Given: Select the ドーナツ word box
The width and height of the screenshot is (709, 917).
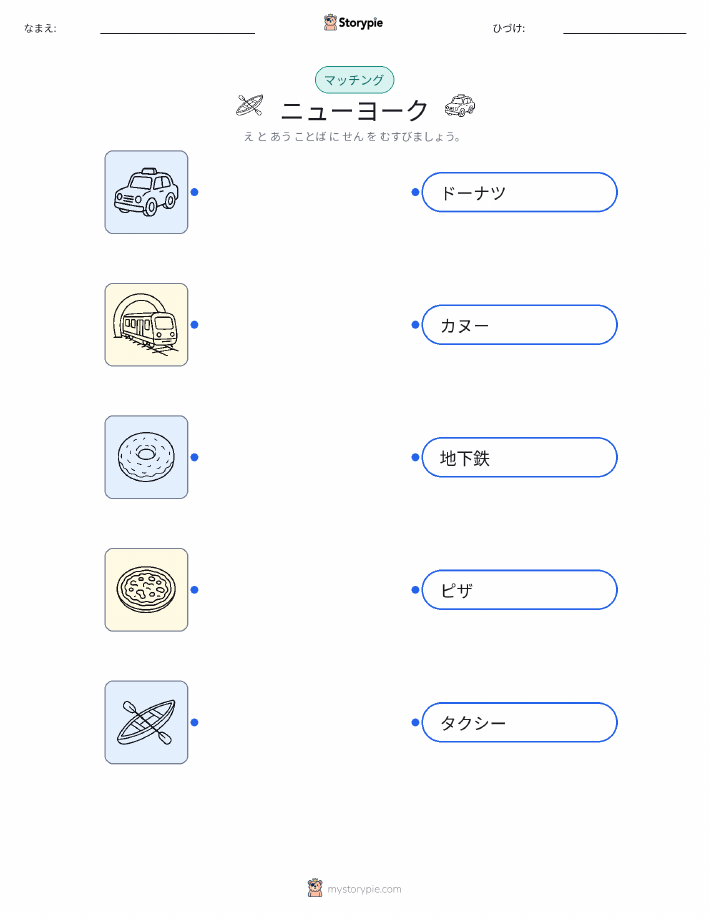Looking at the screenshot, I should tap(519, 192).
